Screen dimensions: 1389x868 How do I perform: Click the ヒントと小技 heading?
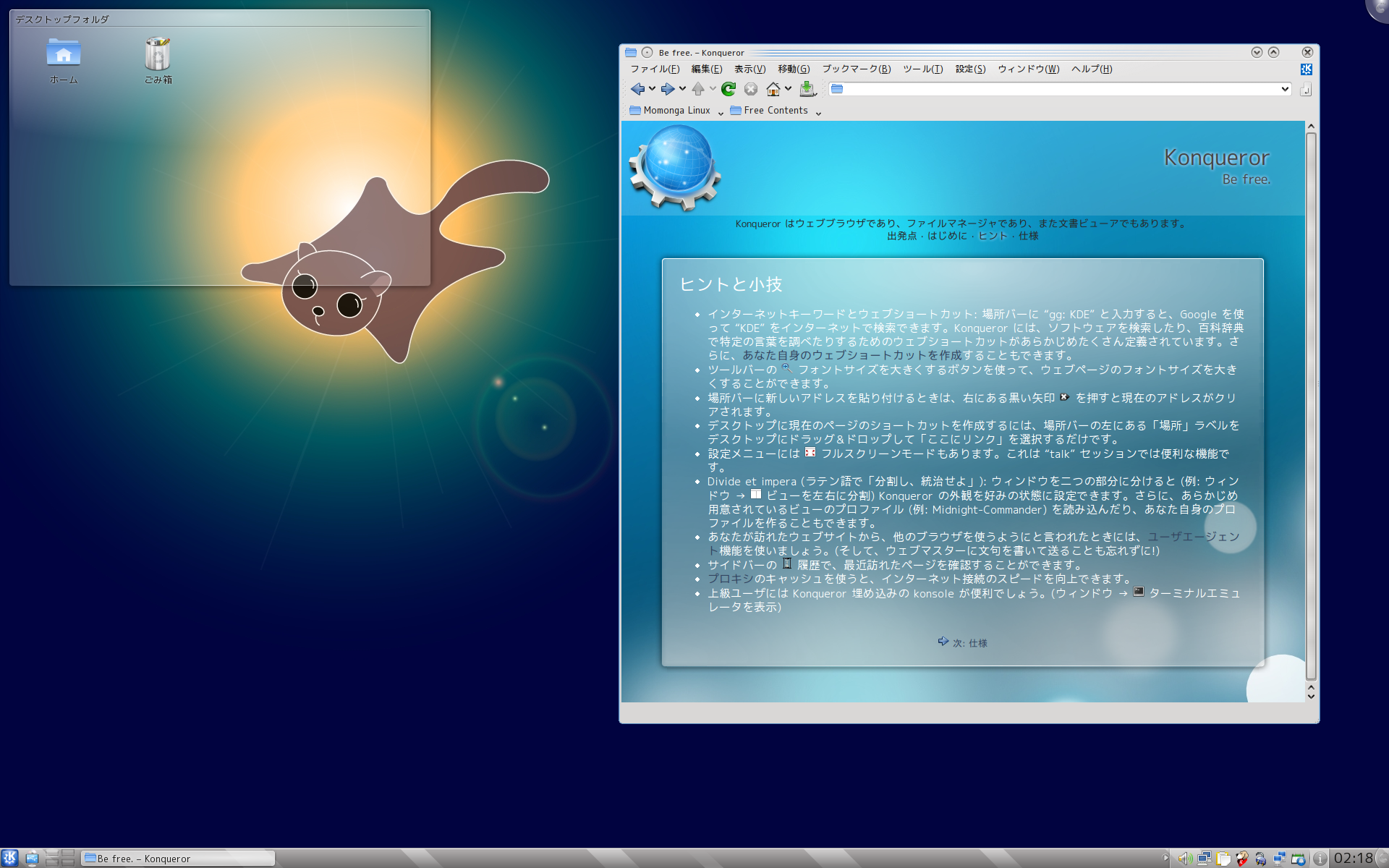click(x=731, y=284)
